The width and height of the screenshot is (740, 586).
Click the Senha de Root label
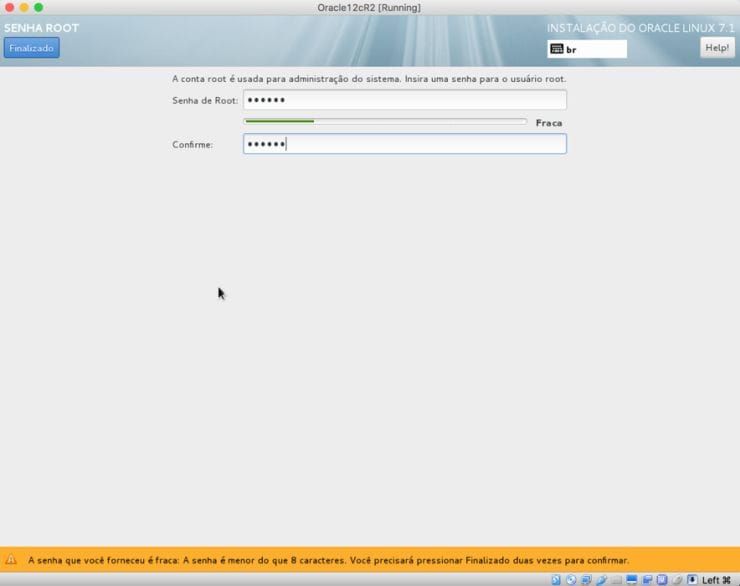(205, 100)
